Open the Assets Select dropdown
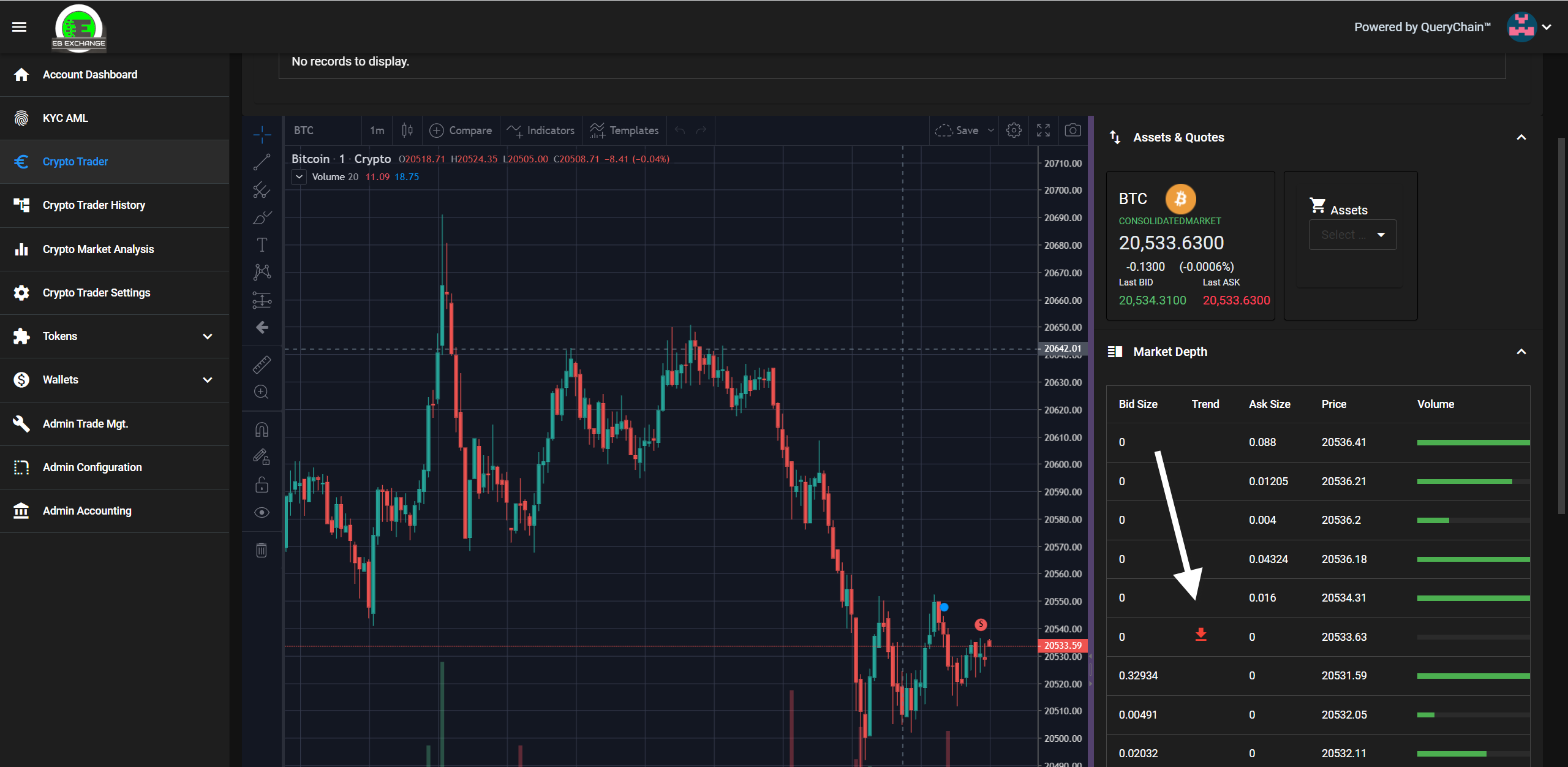 tap(1353, 235)
